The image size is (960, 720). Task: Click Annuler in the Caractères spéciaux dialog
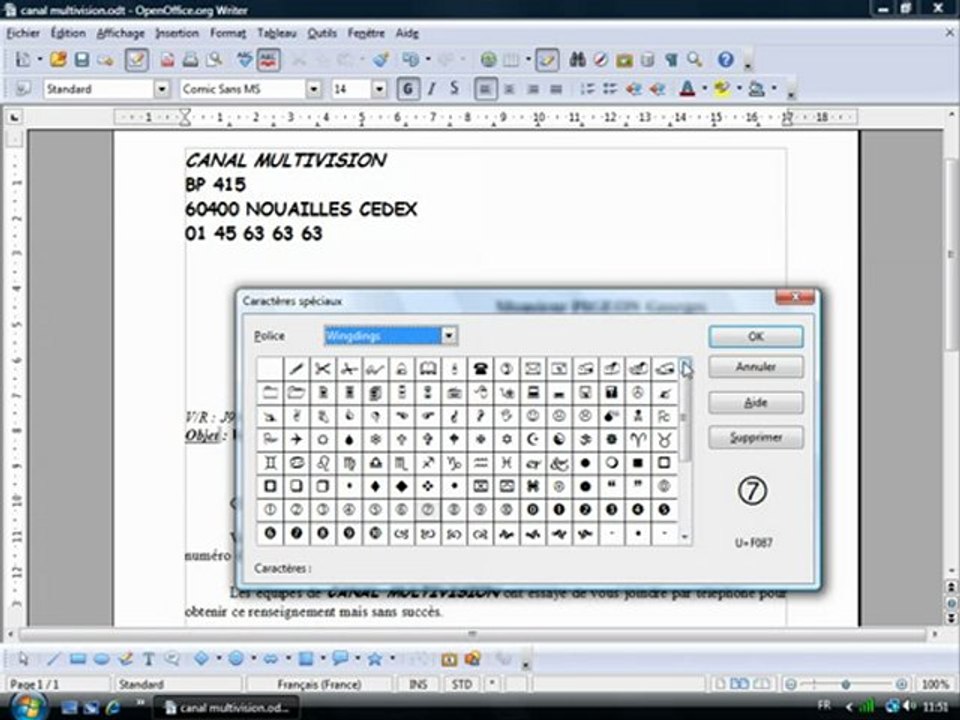[756, 367]
